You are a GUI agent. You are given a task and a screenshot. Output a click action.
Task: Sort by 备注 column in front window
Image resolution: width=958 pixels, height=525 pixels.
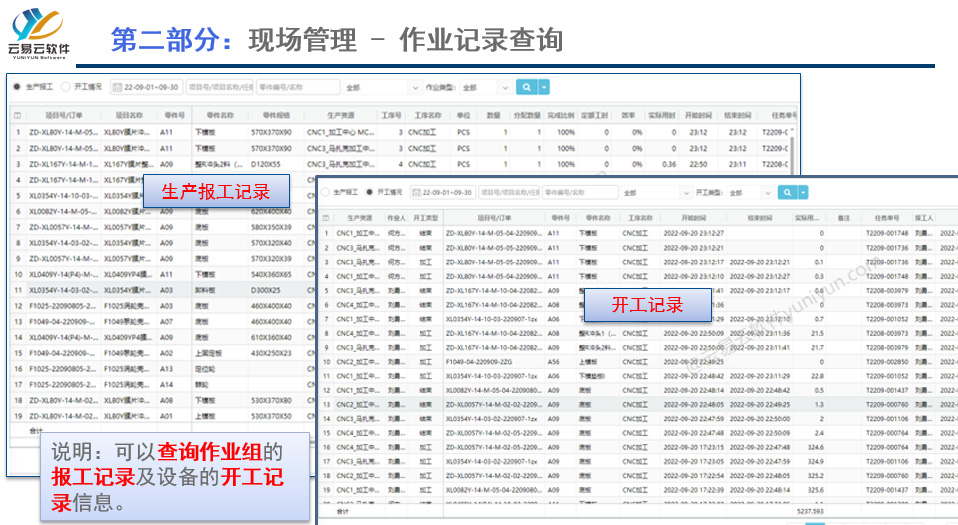click(x=844, y=218)
